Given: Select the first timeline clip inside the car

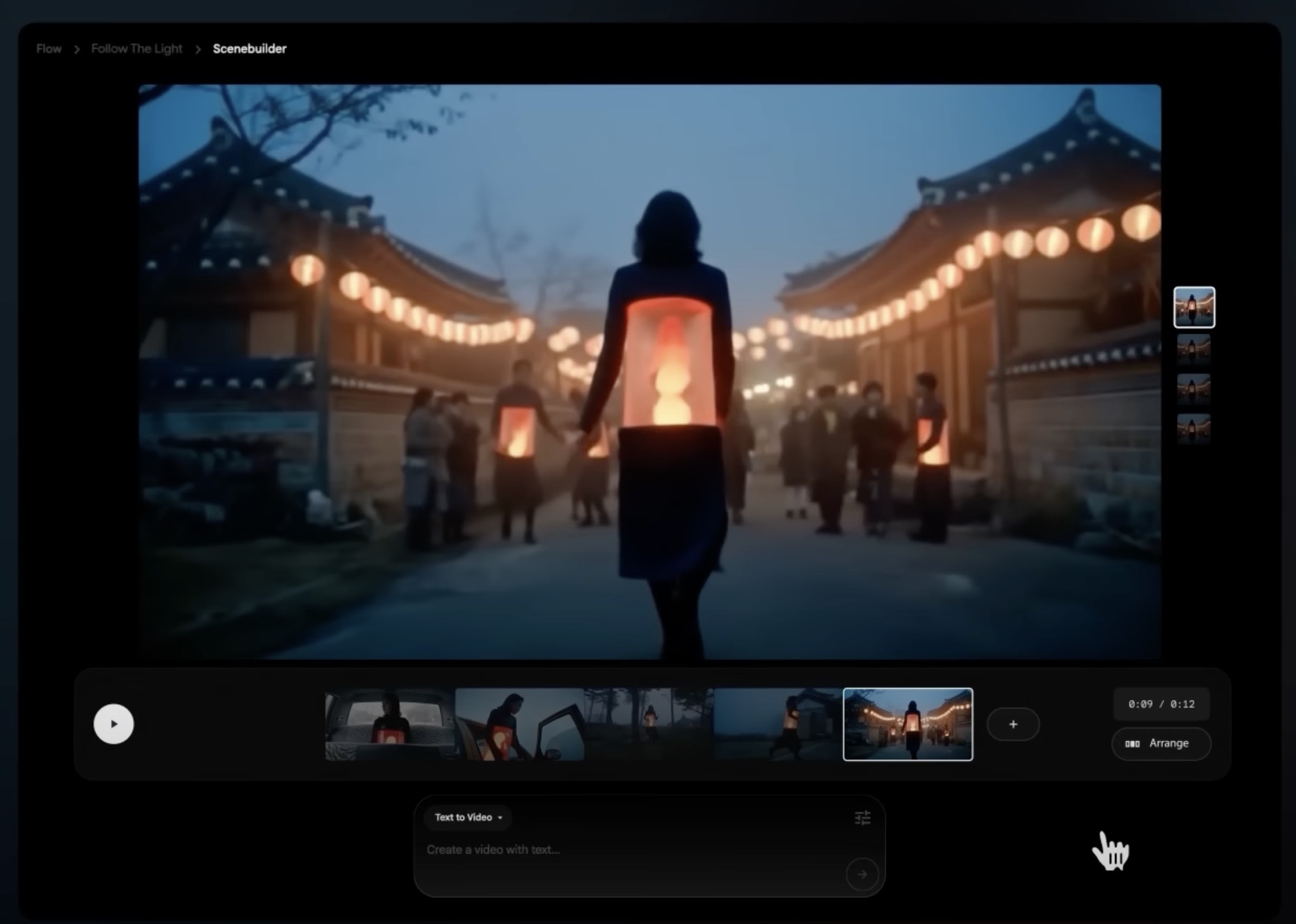Looking at the screenshot, I should (x=390, y=724).
